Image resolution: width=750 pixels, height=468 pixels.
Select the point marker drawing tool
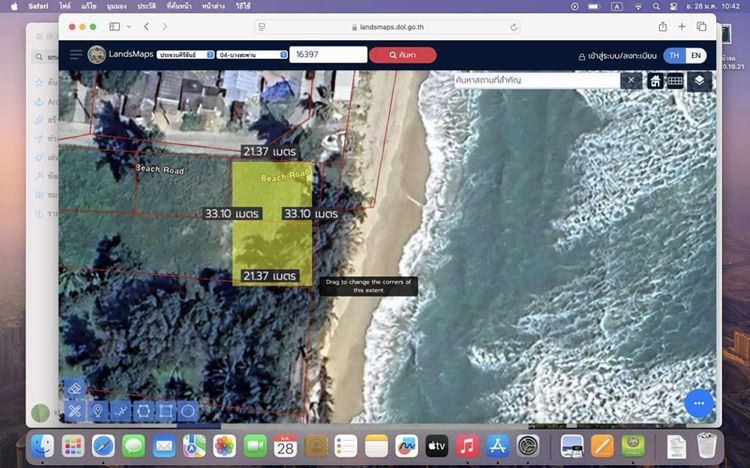98,410
